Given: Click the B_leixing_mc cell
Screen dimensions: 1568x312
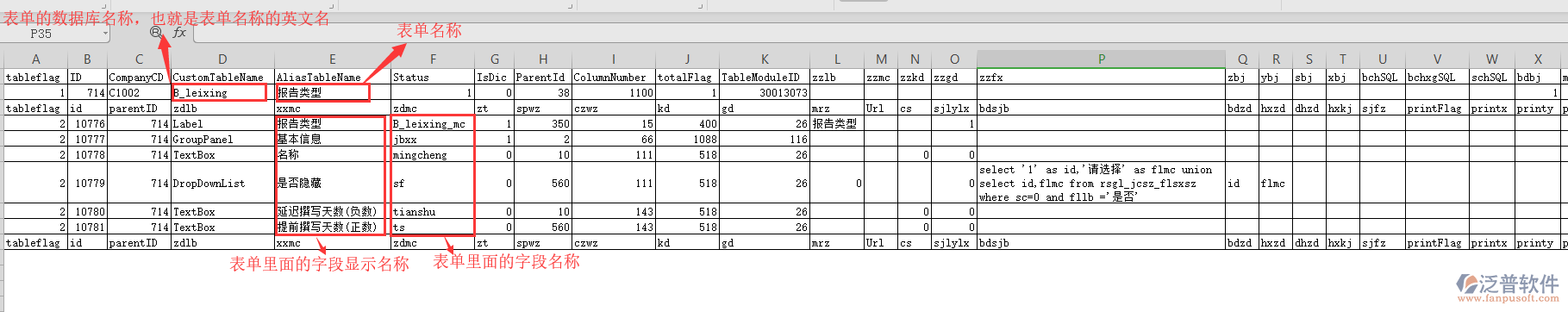Looking at the screenshot, I should pos(433,123).
